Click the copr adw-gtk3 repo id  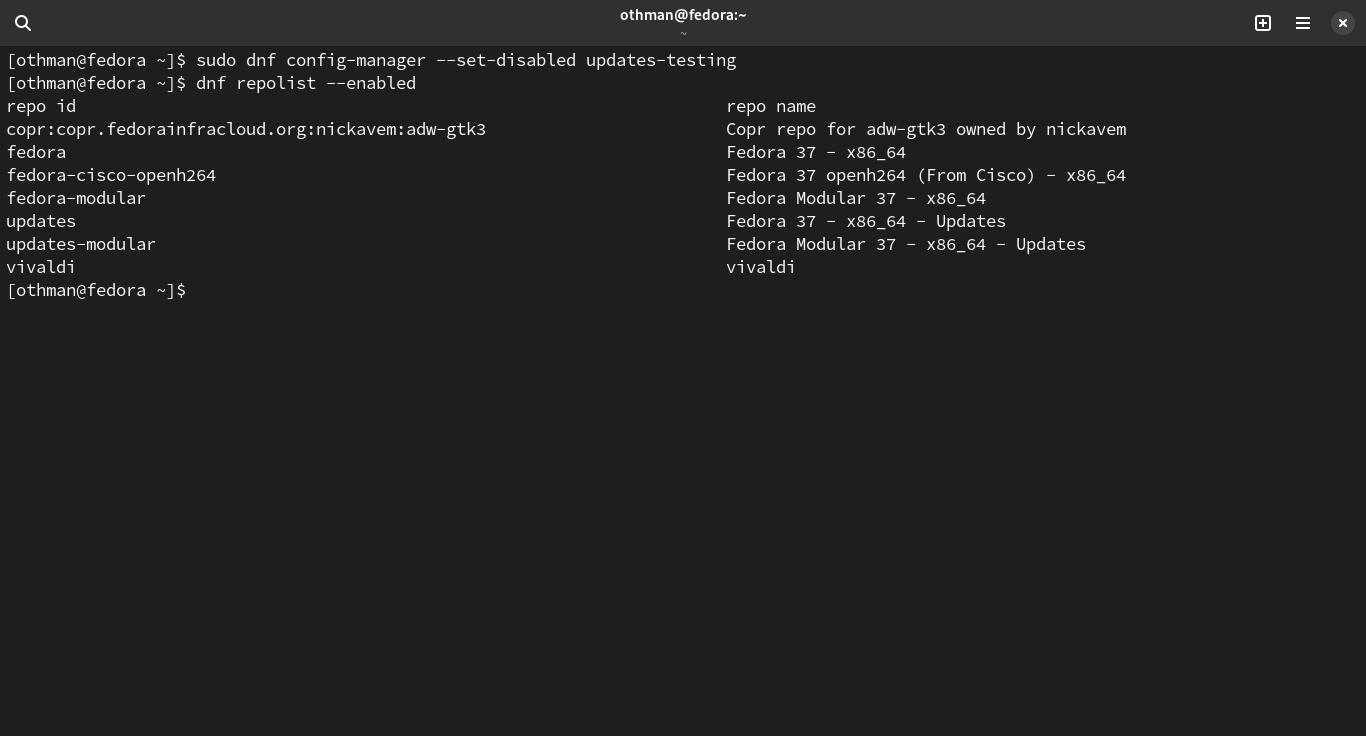246,129
